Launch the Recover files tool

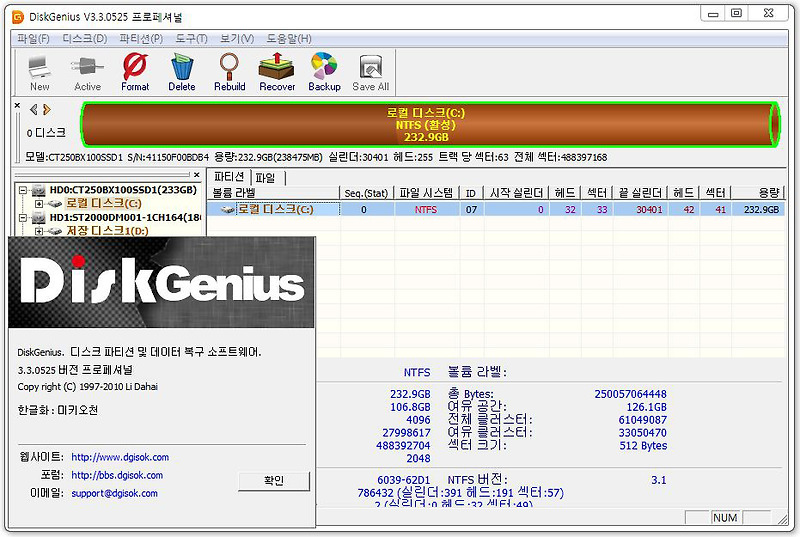click(x=277, y=72)
